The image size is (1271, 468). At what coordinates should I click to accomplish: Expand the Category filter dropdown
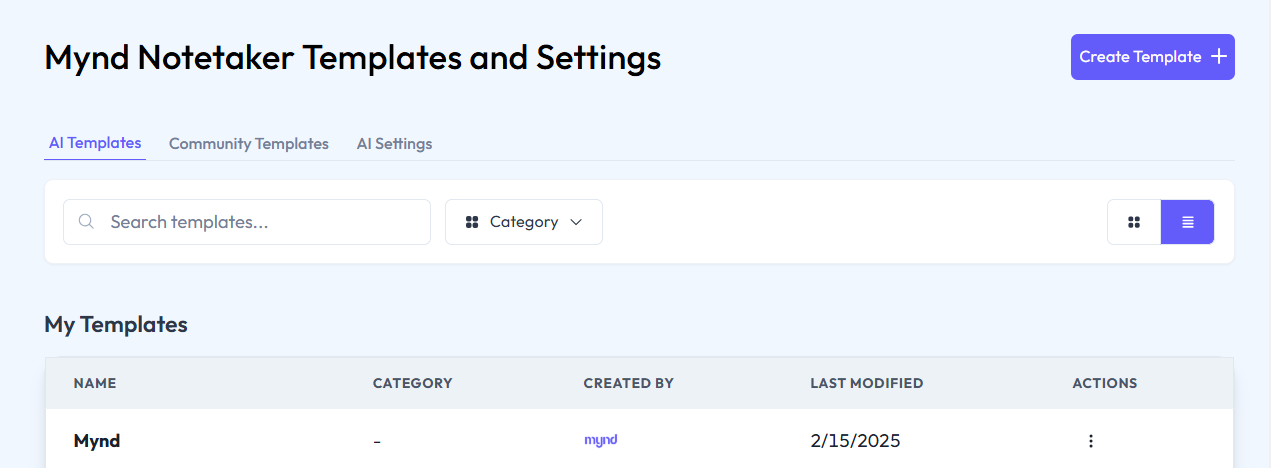[523, 222]
